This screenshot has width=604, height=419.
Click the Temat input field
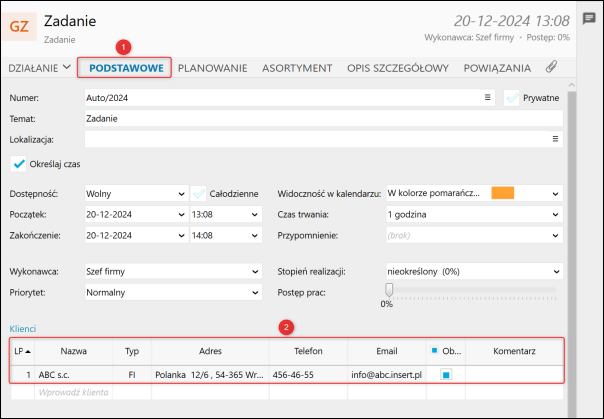[324, 118]
